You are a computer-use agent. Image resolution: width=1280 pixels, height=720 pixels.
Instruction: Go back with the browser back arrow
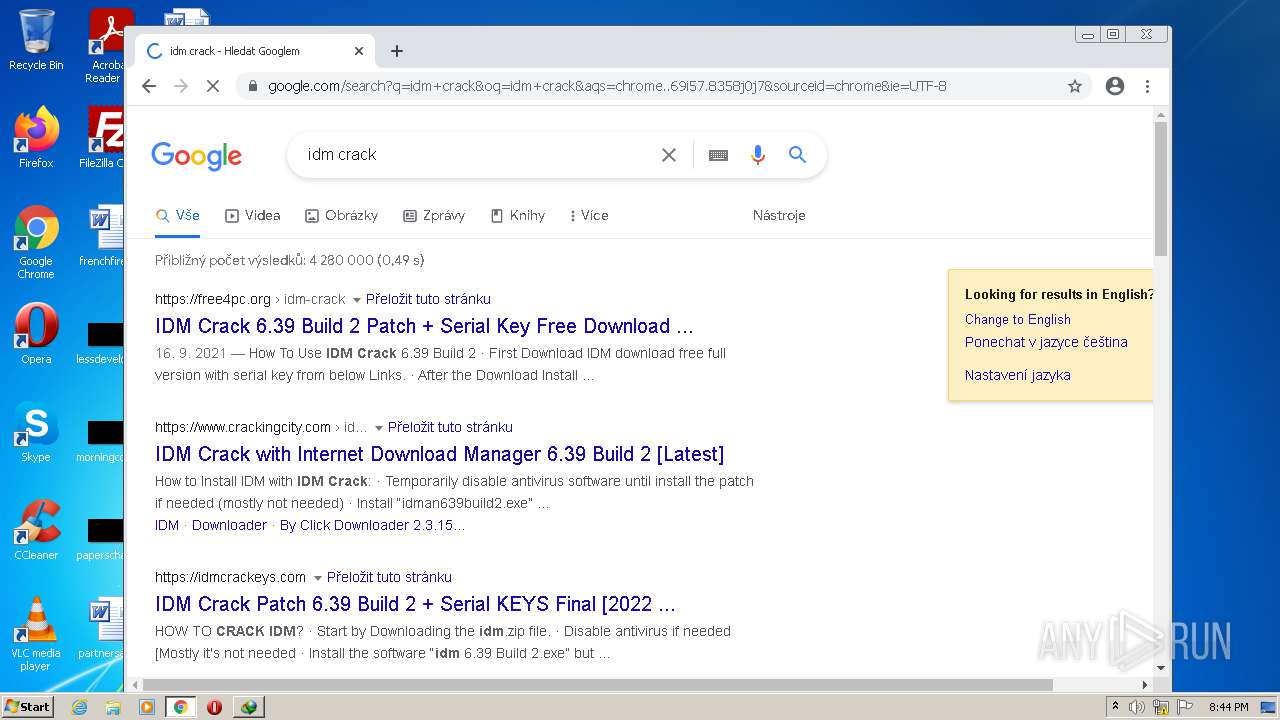149,86
